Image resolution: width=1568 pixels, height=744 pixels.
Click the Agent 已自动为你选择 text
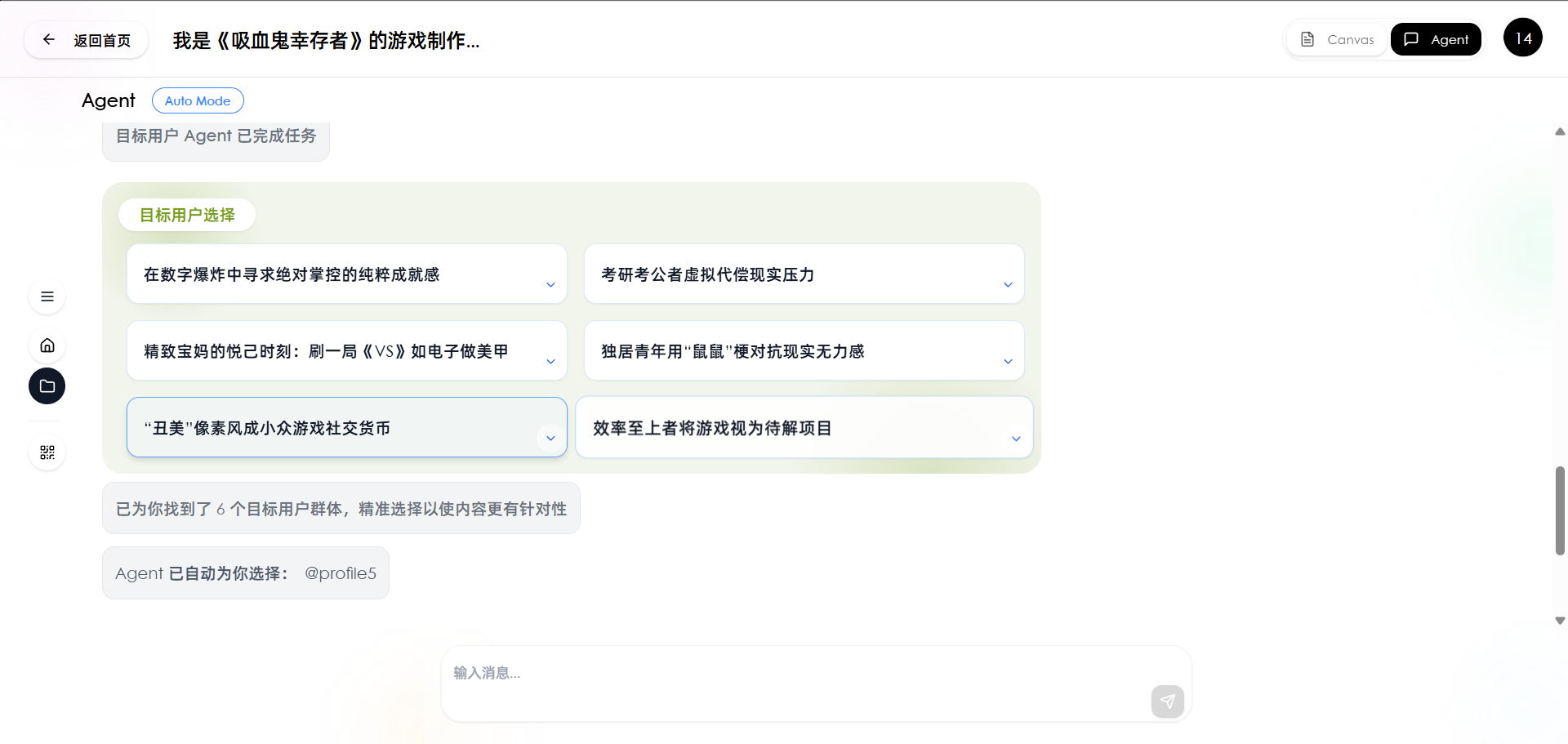pos(202,573)
